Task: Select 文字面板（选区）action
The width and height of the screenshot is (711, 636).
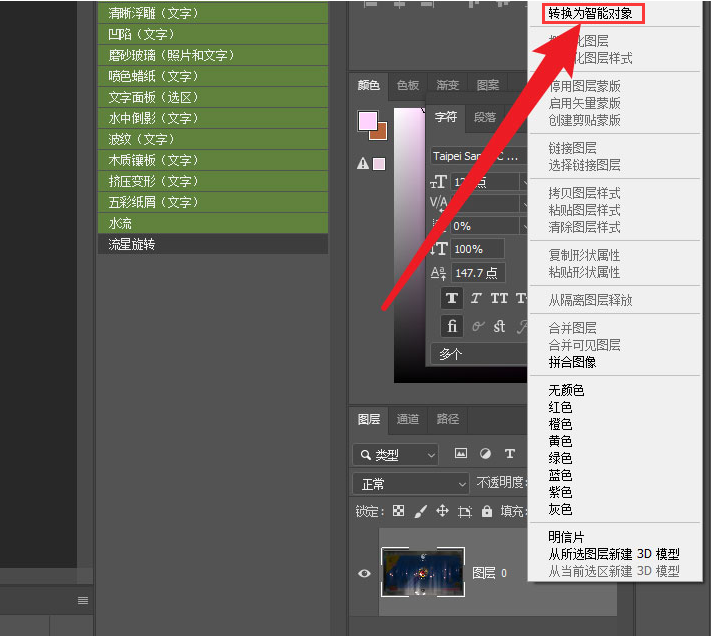Action: point(213,97)
